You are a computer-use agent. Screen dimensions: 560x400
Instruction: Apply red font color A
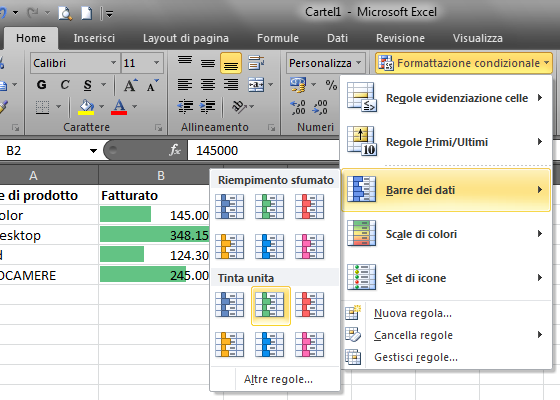[119, 106]
